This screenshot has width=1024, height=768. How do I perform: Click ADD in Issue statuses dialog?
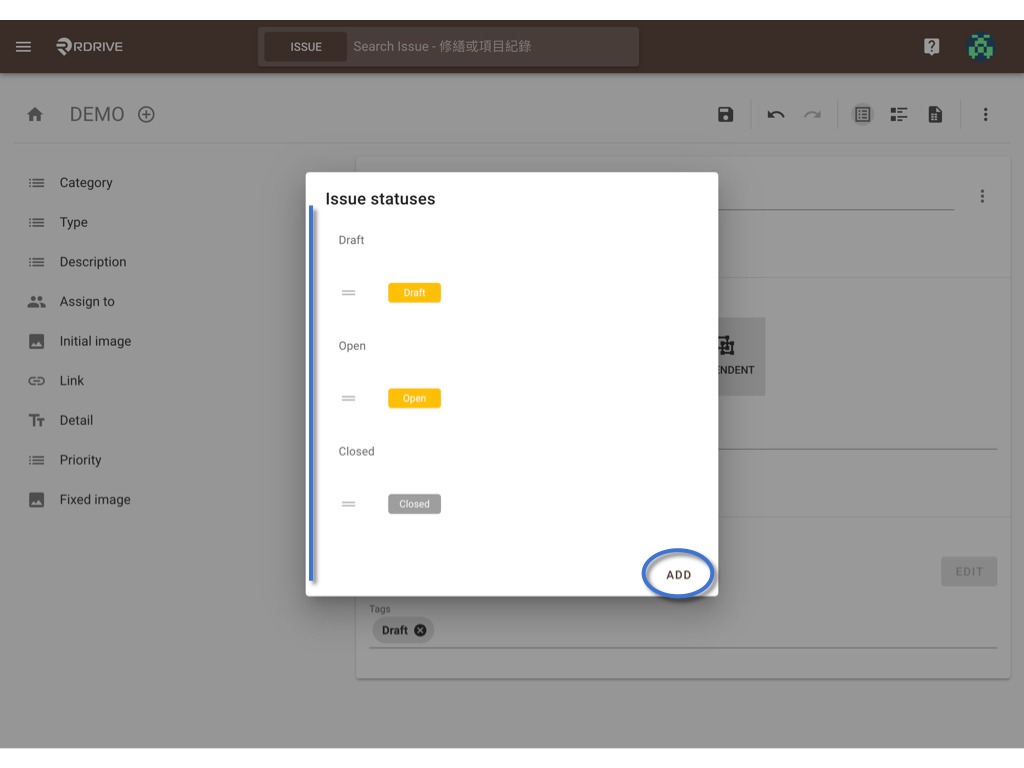click(x=679, y=575)
